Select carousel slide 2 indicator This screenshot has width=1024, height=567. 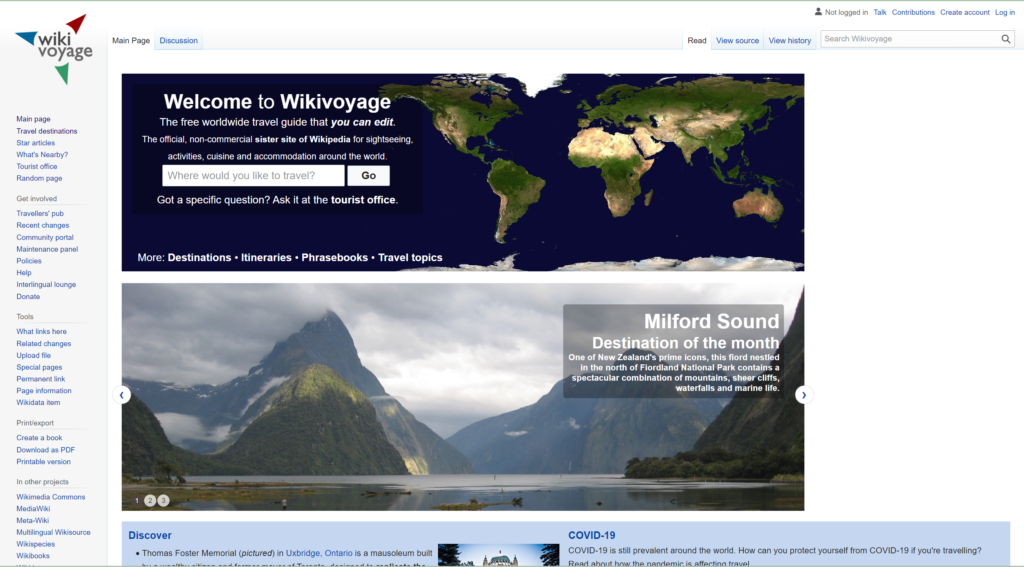click(150, 500)
